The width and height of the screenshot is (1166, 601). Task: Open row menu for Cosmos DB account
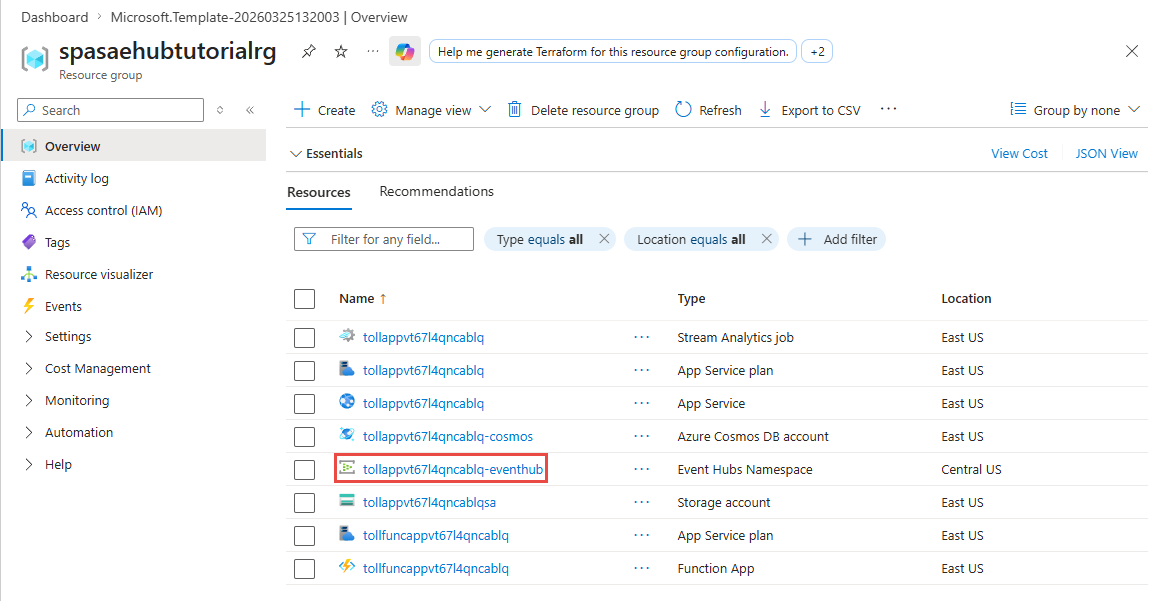[642, 437]
